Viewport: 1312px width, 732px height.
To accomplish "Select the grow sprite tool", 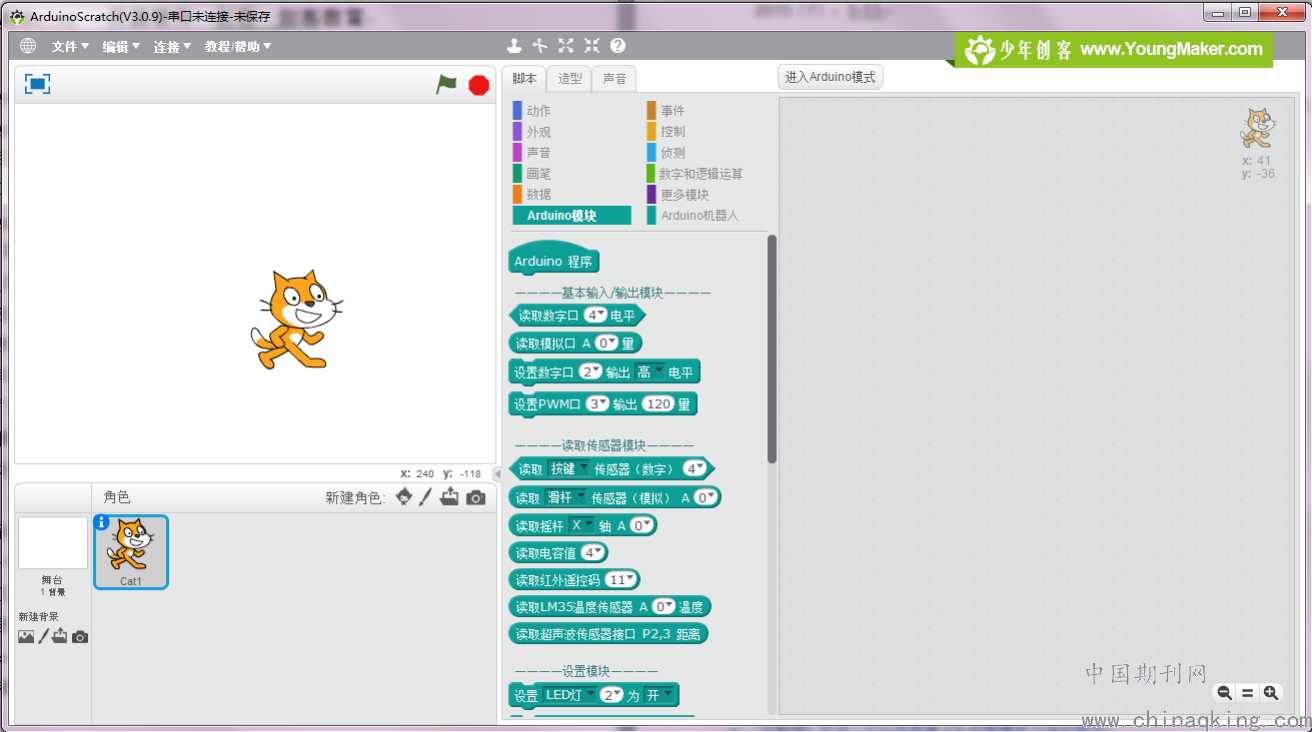I will tap(566, 45).
